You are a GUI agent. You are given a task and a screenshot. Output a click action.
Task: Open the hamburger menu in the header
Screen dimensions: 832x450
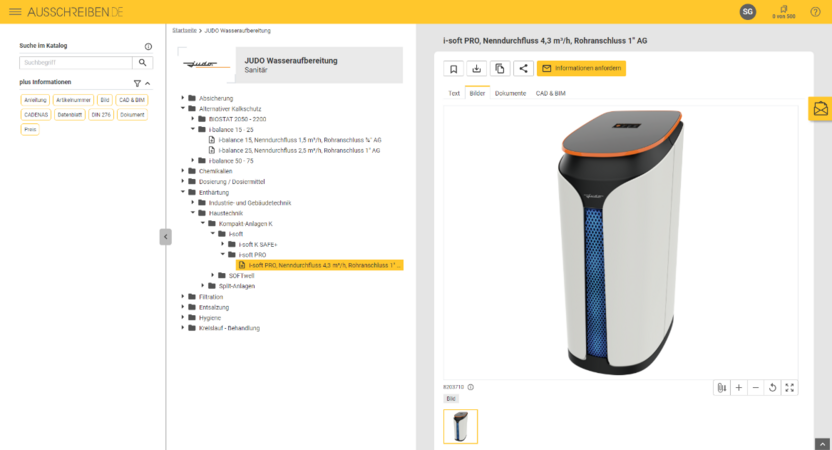tap(14, 11)
